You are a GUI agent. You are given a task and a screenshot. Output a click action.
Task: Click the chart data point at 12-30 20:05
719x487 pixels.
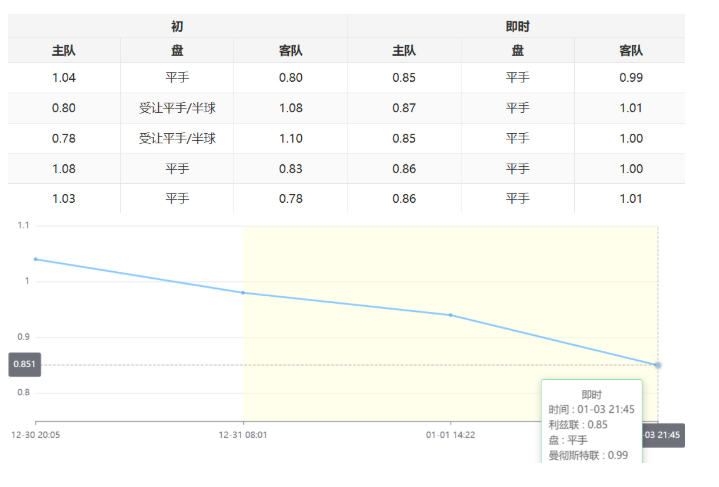(36, 259)
